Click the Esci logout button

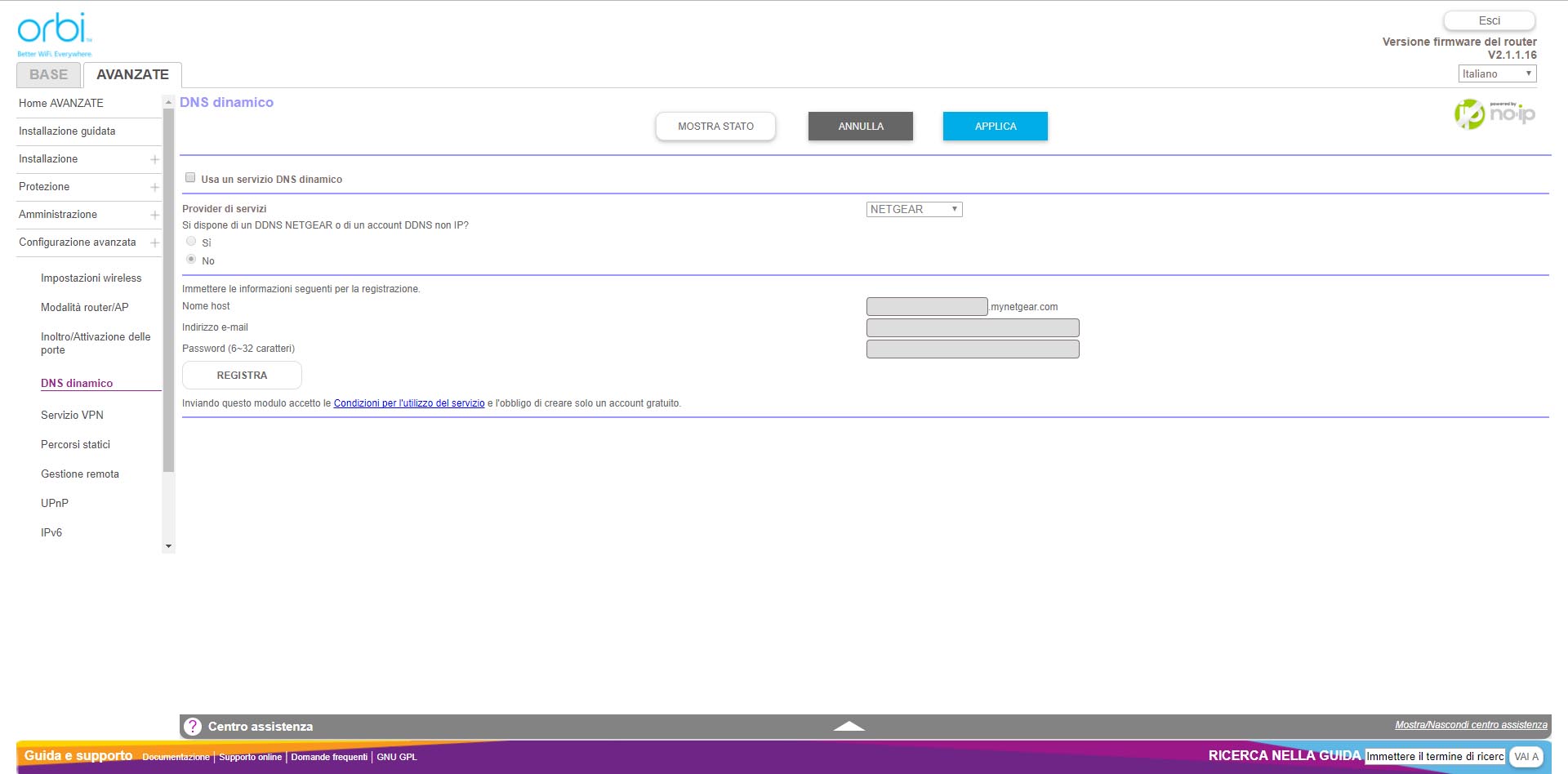(x=1489, y=21)
